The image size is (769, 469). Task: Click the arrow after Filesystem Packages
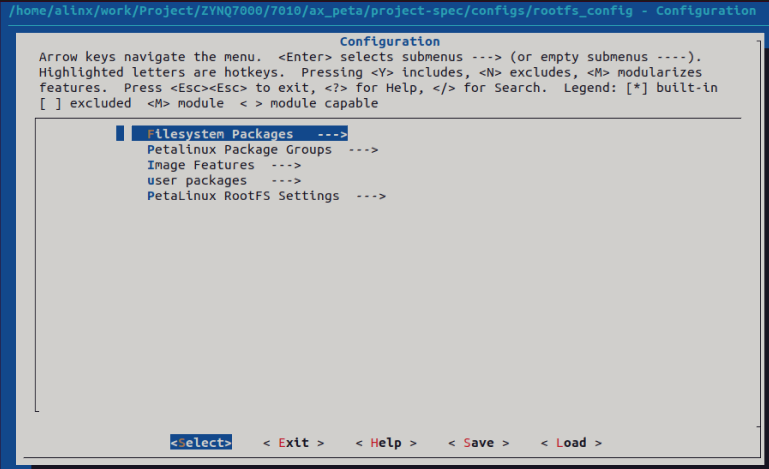(x=333, y=134)
